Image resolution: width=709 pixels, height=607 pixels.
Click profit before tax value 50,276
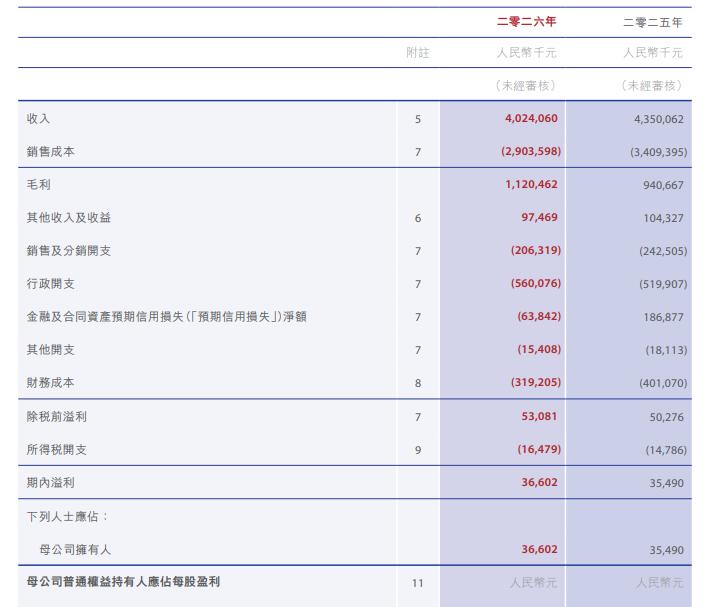(x=666, y=417)
